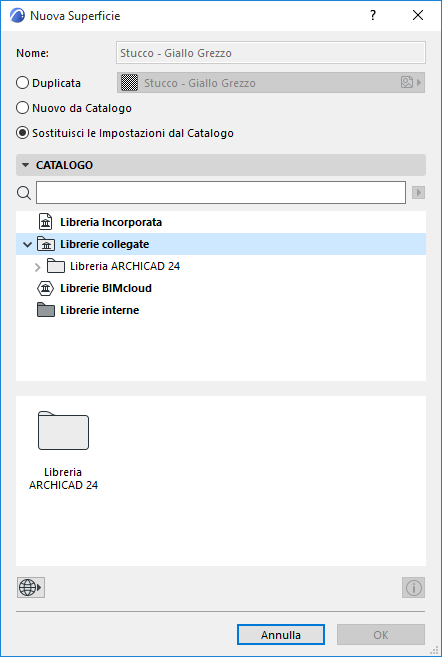The image size is (442, 657).
Task: Select Librerie interne in the tree
Action: 99,310
